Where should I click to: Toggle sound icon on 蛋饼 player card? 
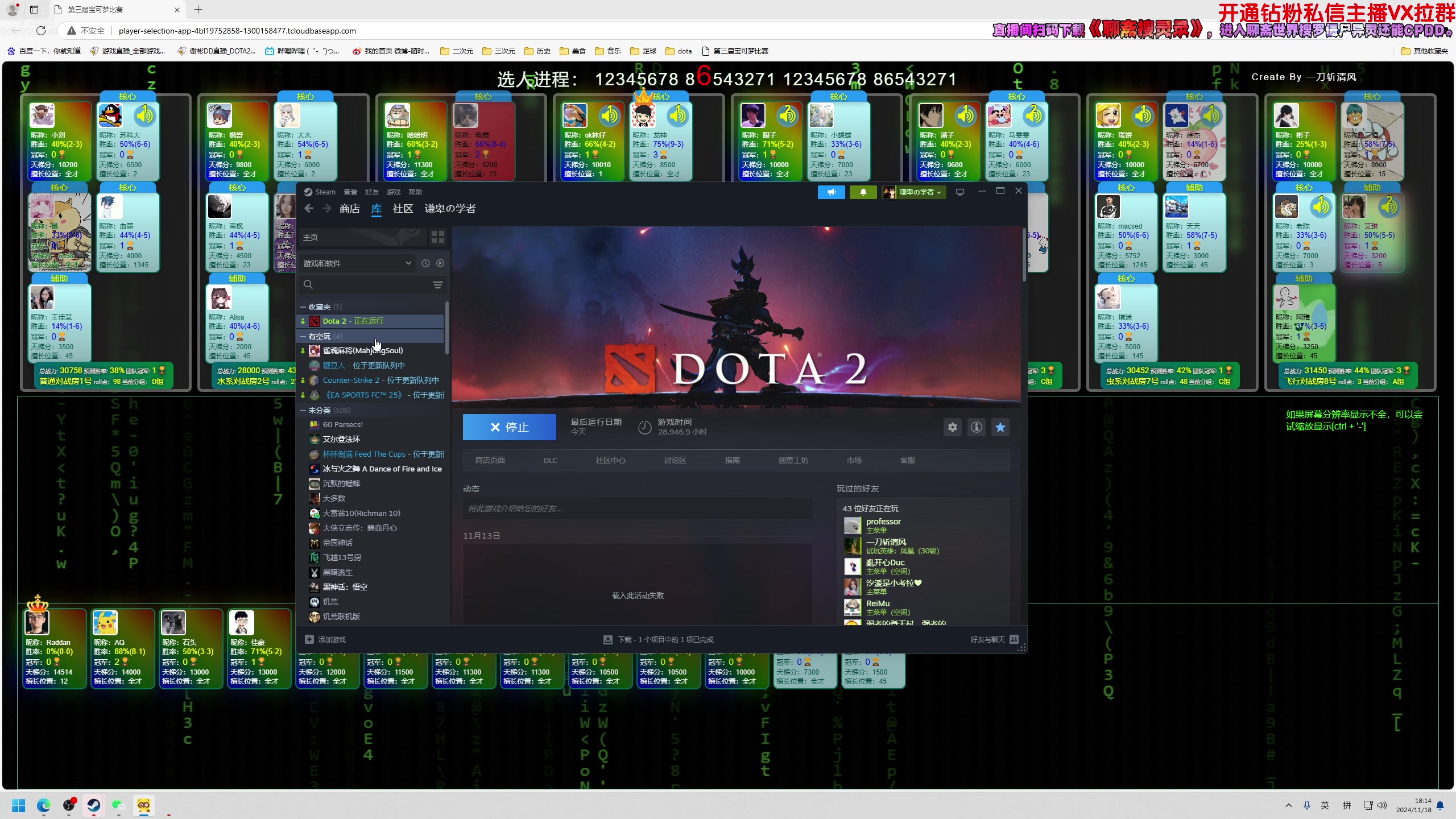(1143, 115)
